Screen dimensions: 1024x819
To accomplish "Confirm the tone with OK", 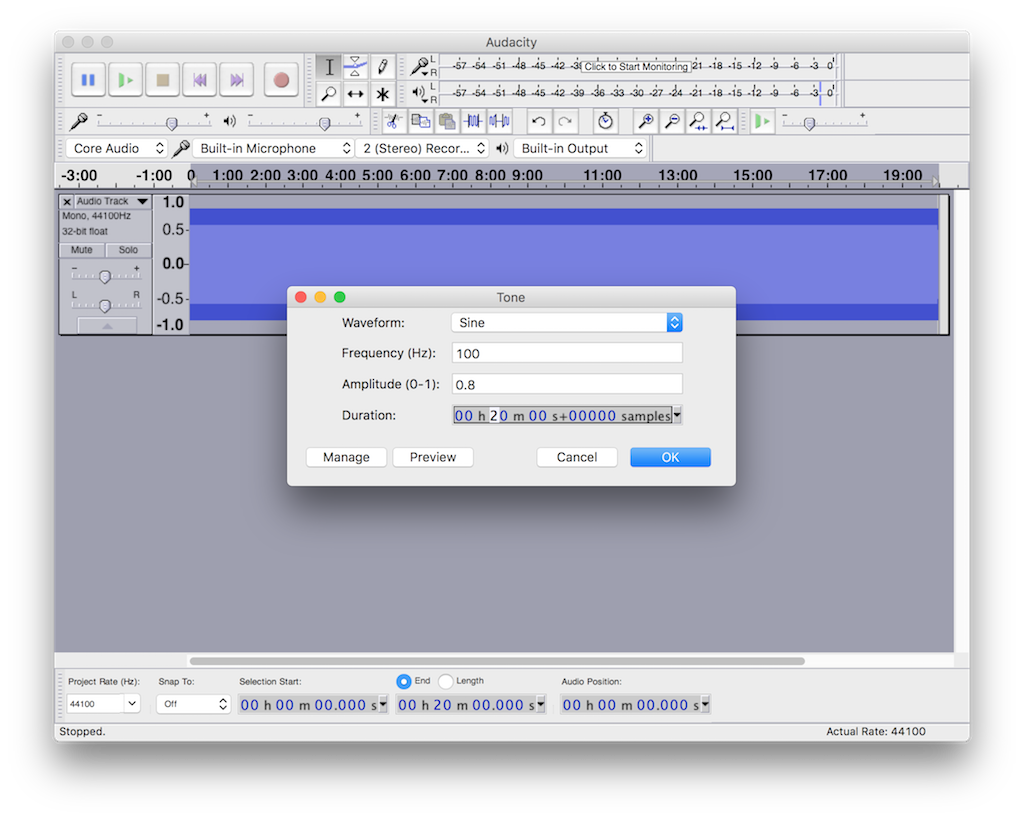I will click(670, 457).
